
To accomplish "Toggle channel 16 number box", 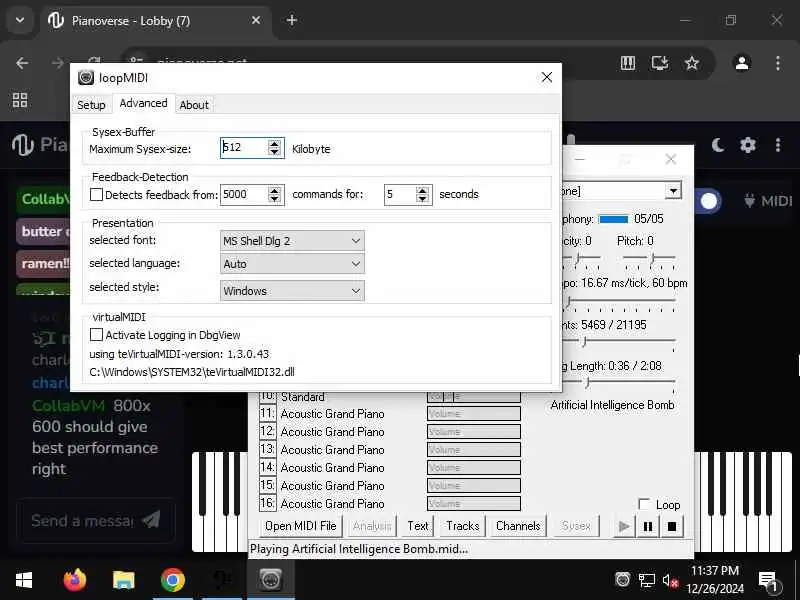I will [268, 503].
